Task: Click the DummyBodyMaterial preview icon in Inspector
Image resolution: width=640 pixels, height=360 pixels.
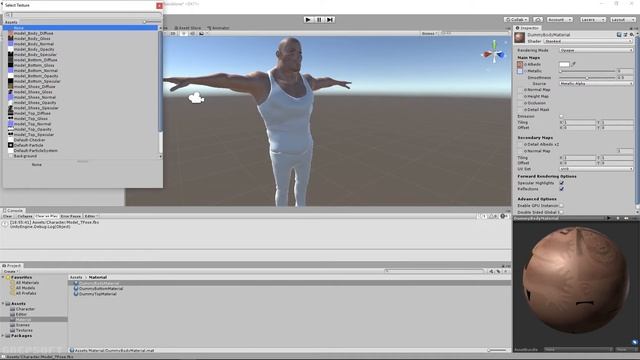Action: pyautogui.click(x=520, y=38)
